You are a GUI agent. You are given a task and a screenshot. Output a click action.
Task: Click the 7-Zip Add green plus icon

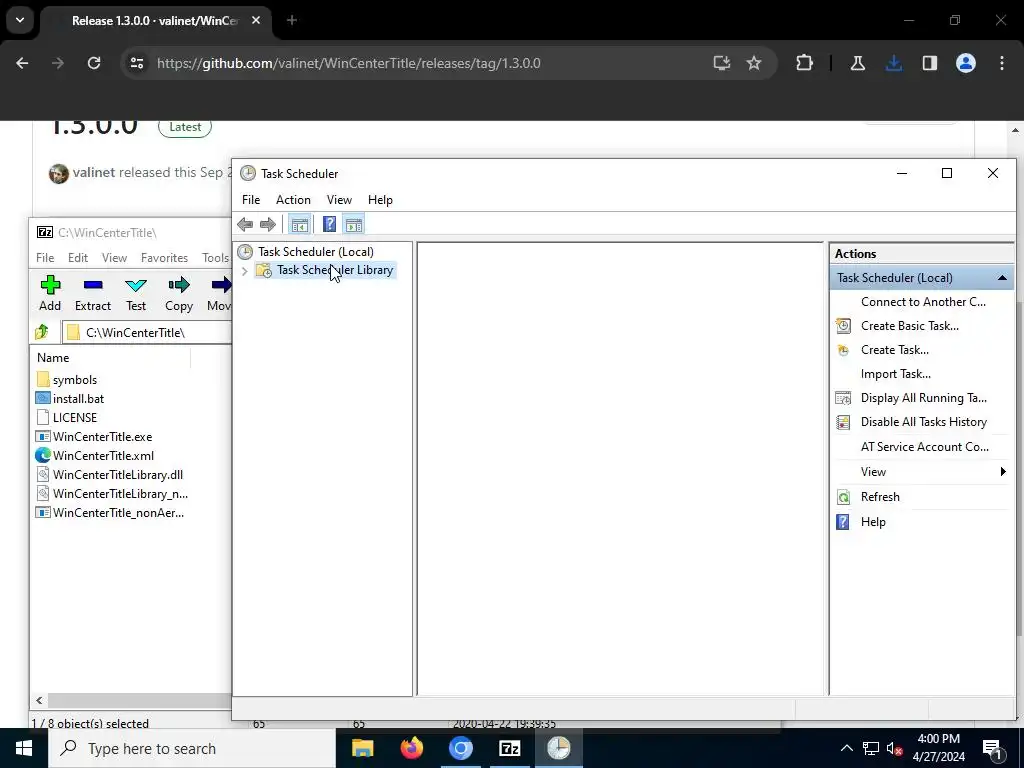pyautogui.click(x=50, y=285)
